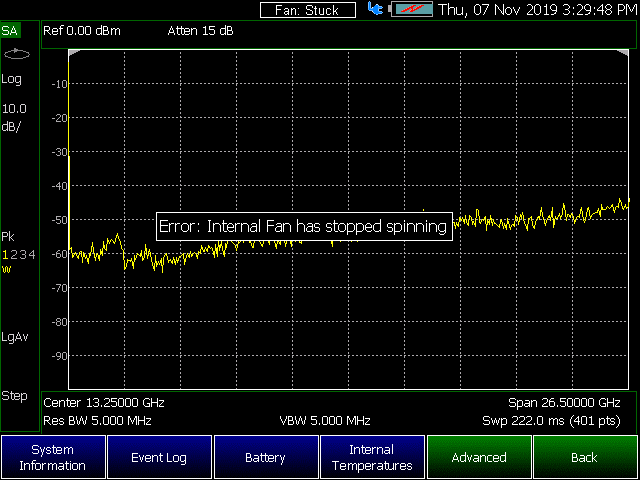Click the VBW 5.000 MHz readout

[325, 420]
